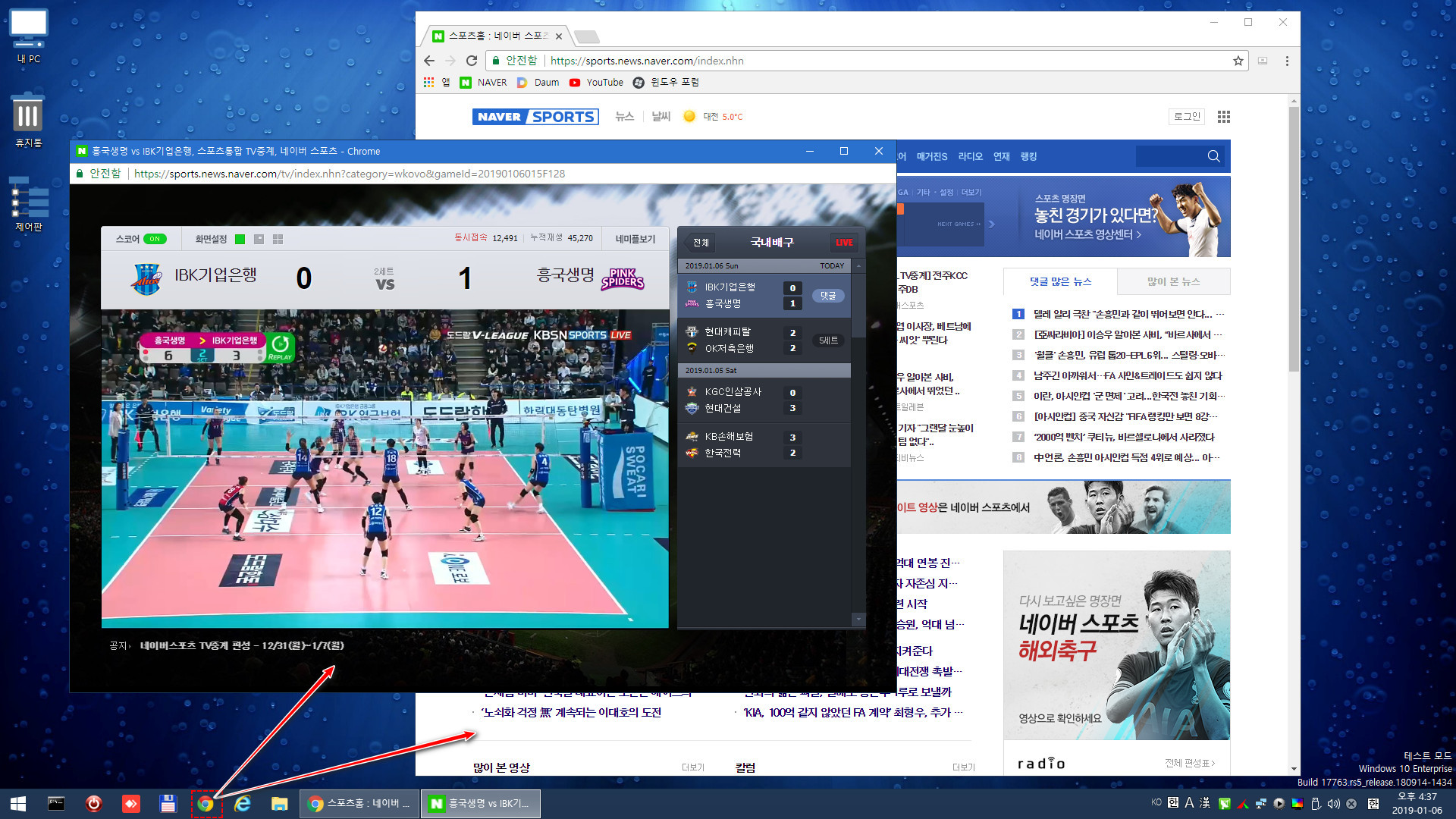Viewport: 1456px width, 819px height.
Task: Click red power icon in taskbar
Action: (94, 803)
